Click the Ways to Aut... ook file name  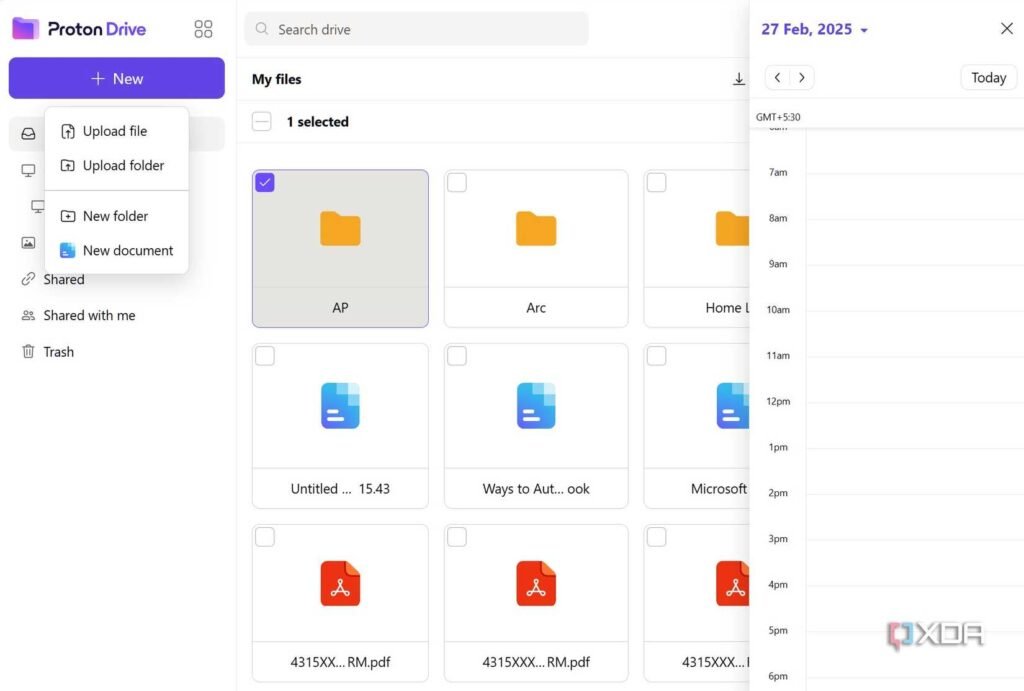pos(536,489)
